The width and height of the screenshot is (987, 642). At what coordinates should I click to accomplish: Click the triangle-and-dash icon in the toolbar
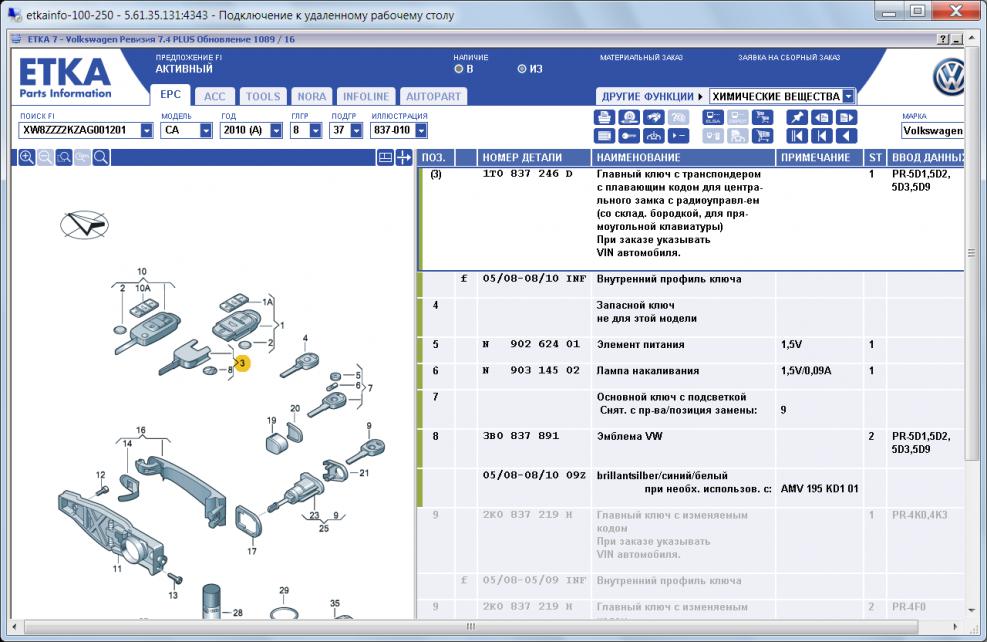(679, 135)
